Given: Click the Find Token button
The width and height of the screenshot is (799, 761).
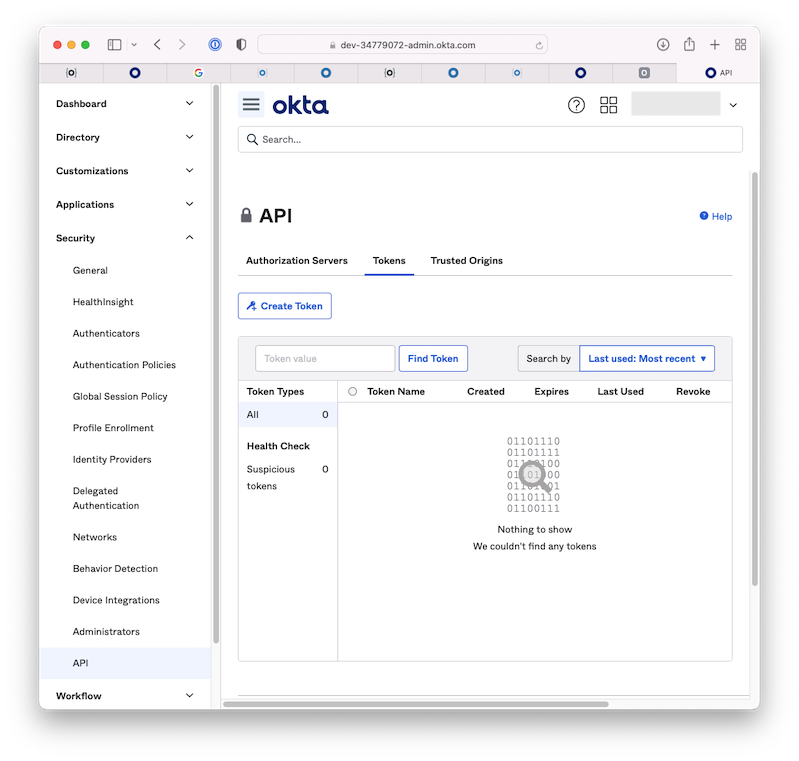Looking at the screenshot, I should [433, 358].
